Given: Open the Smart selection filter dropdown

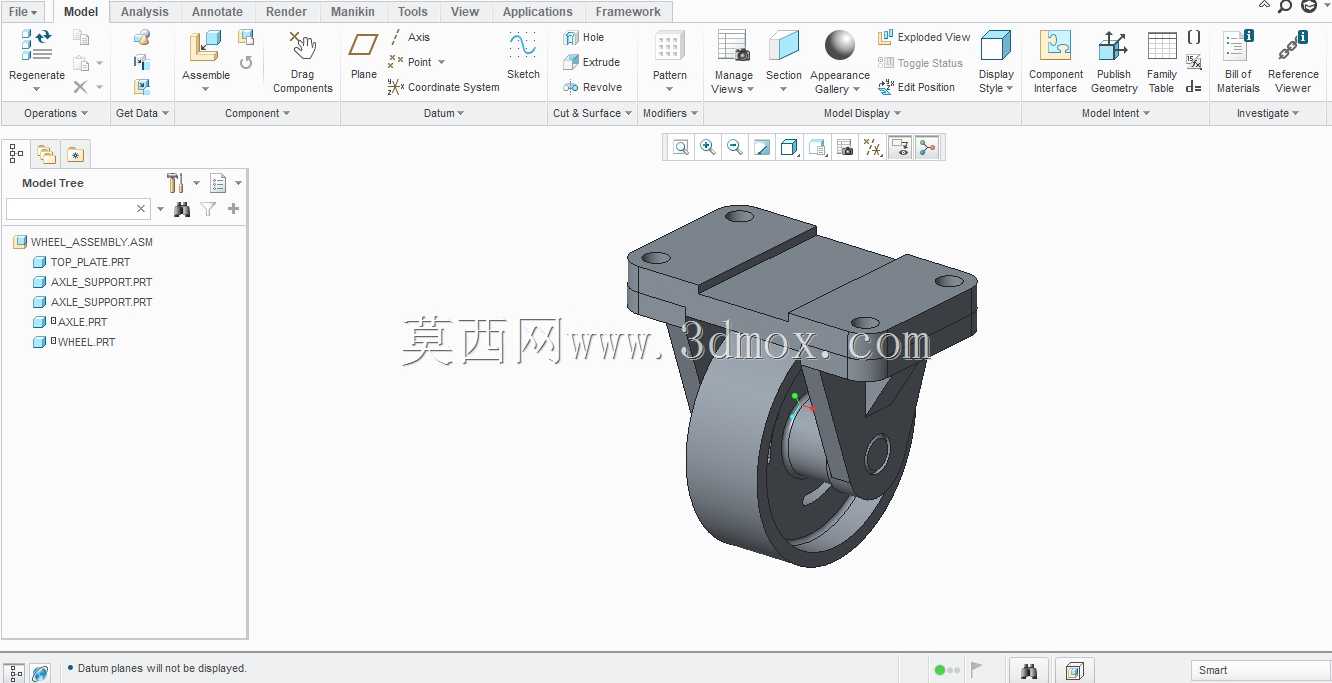Looking at the screenshot, I should click(x=1260, y=670).
